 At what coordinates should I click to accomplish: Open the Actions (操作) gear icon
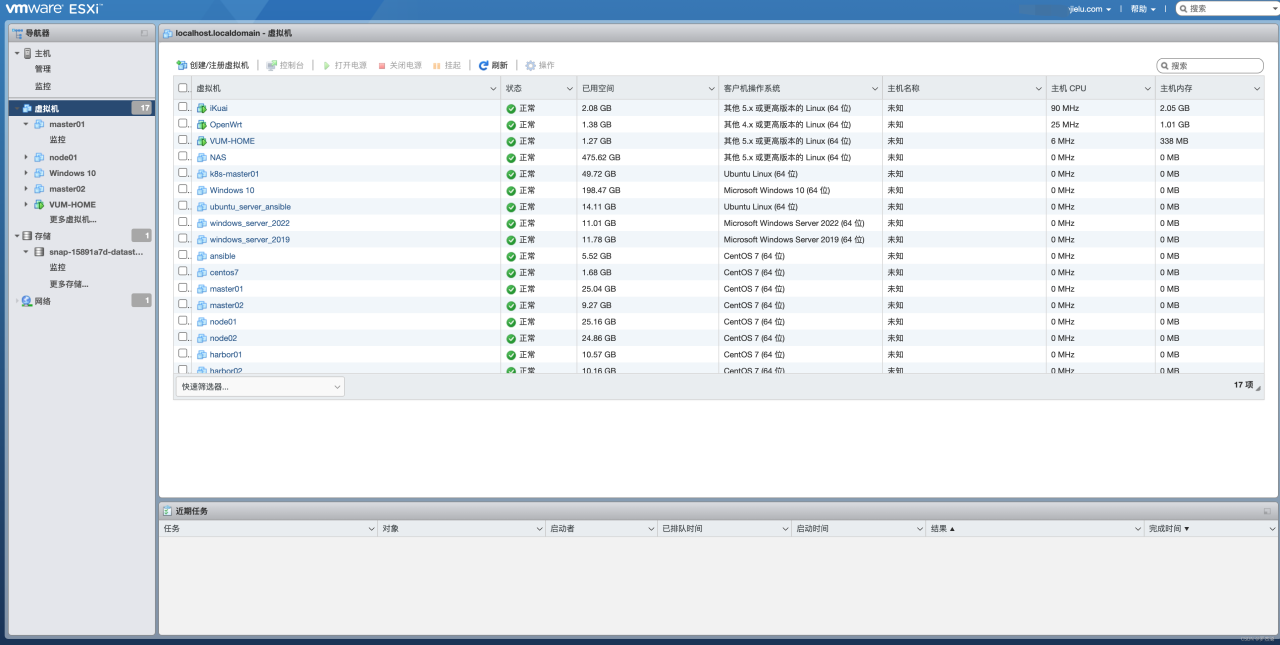point(531,65)
